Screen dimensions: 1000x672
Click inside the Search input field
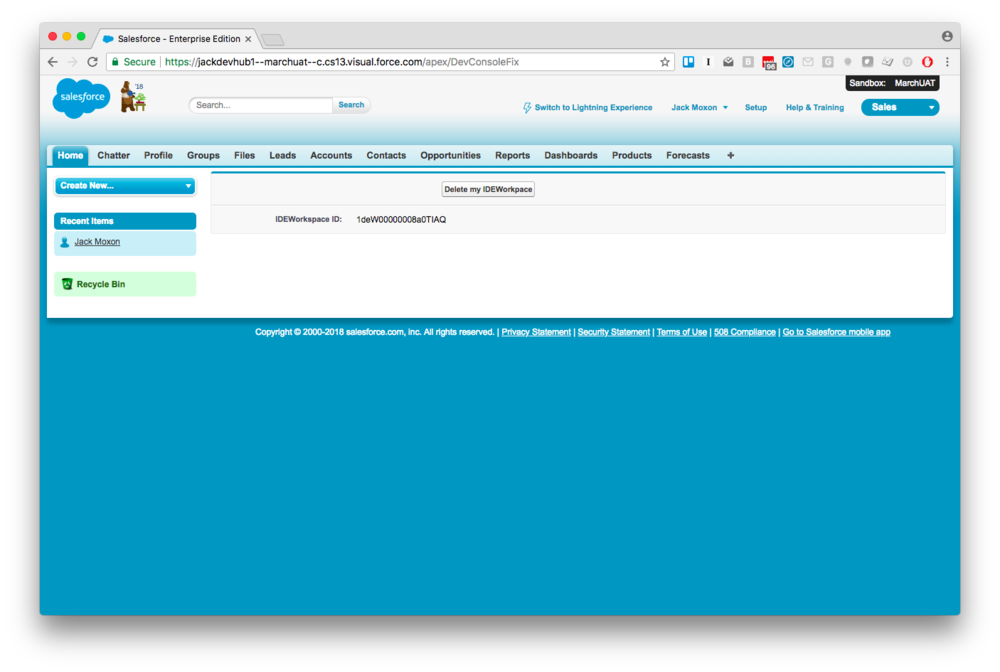pyautogui.click(x=258, y=104)
